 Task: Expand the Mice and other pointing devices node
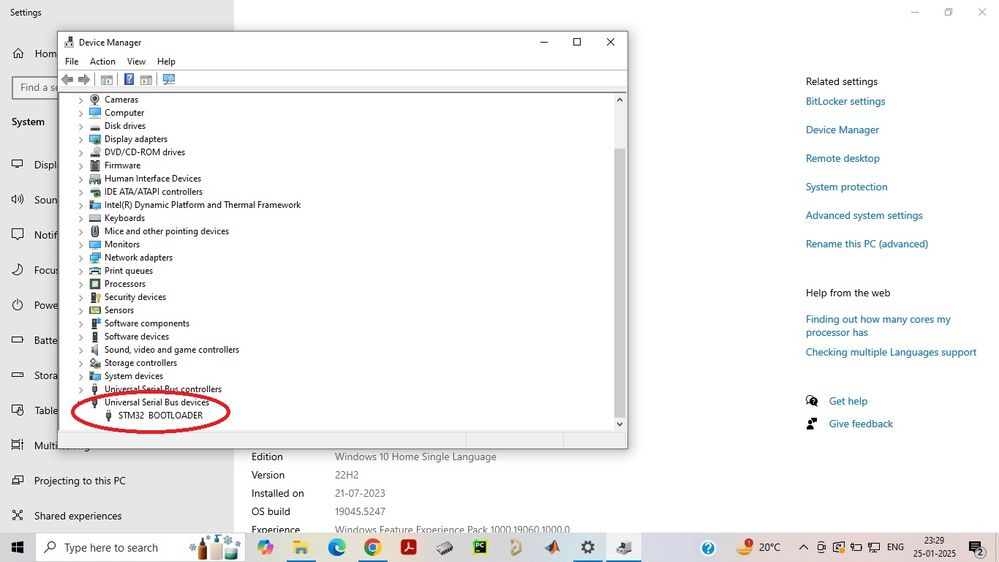(x=81, y=231)
